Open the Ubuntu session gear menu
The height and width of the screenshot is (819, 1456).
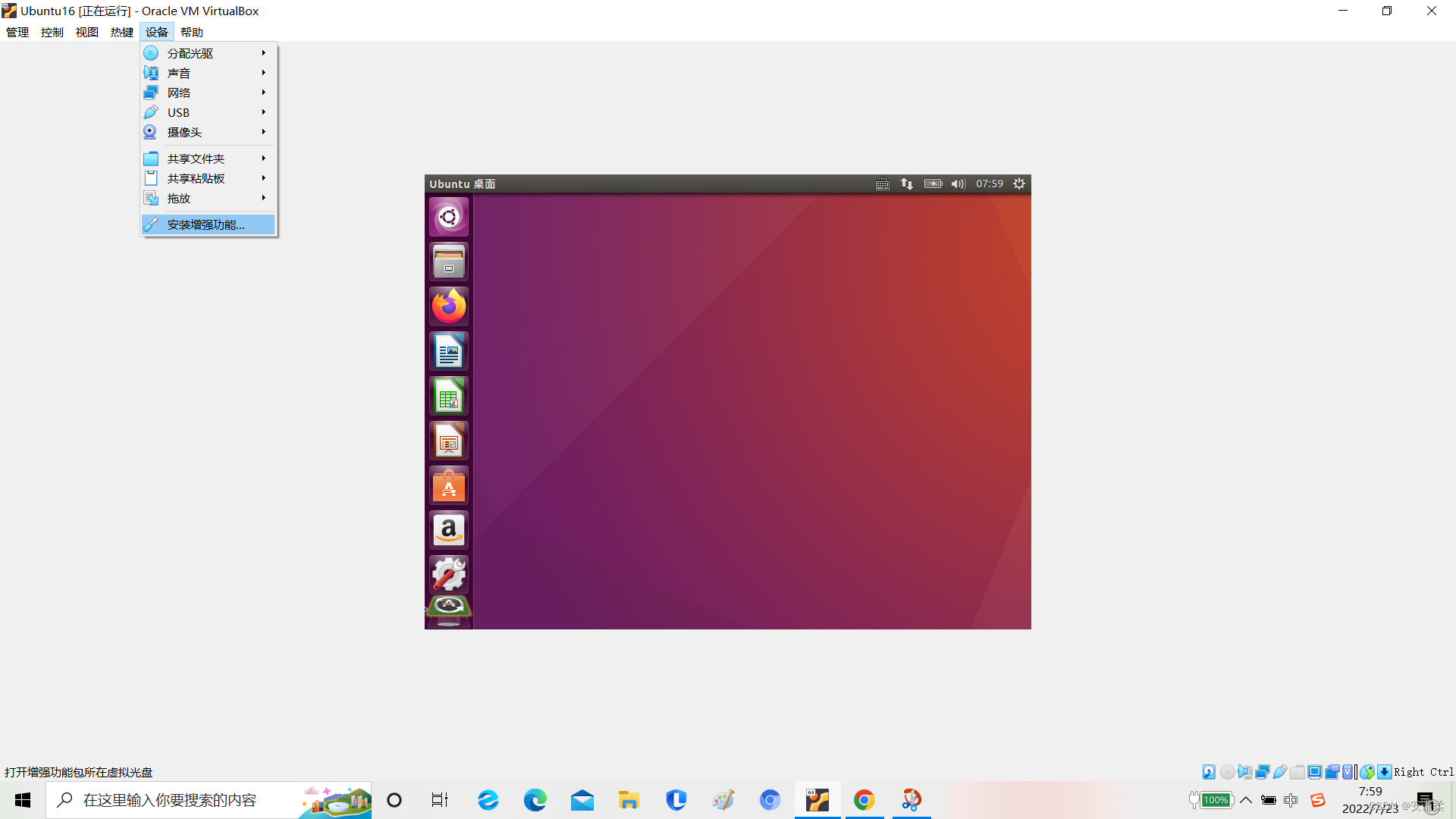1019,184
